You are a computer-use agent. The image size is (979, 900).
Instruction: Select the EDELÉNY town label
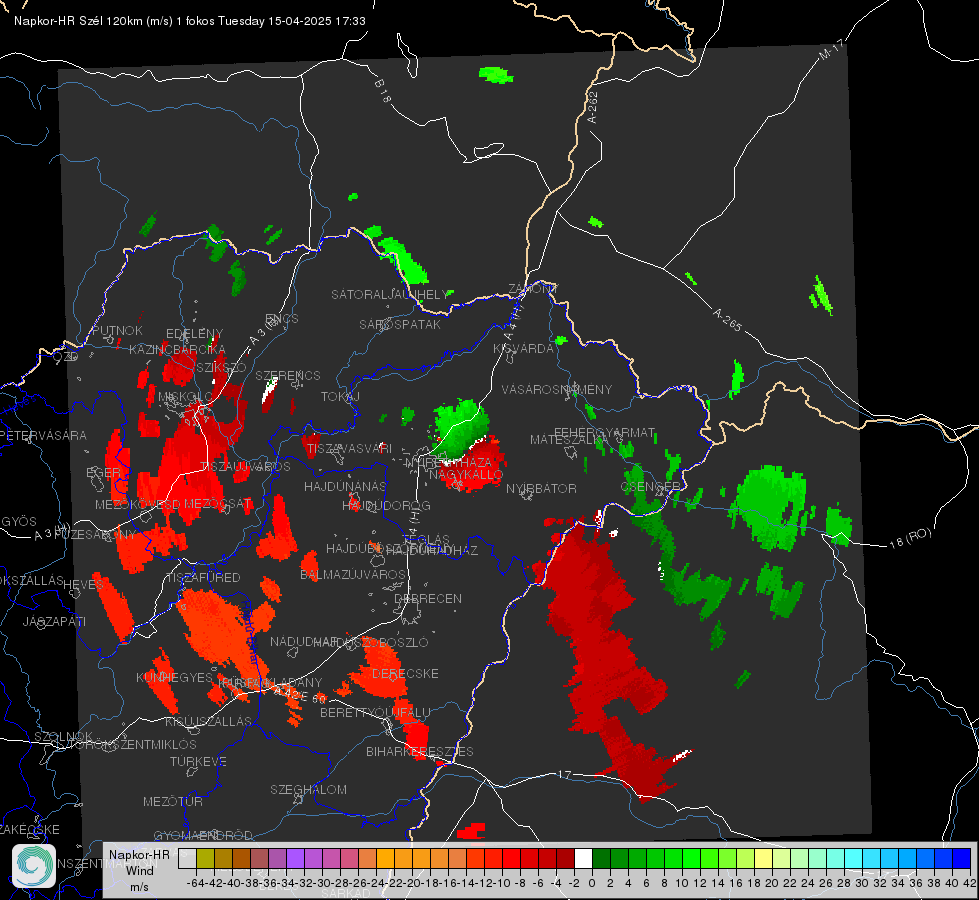[194, 334]
